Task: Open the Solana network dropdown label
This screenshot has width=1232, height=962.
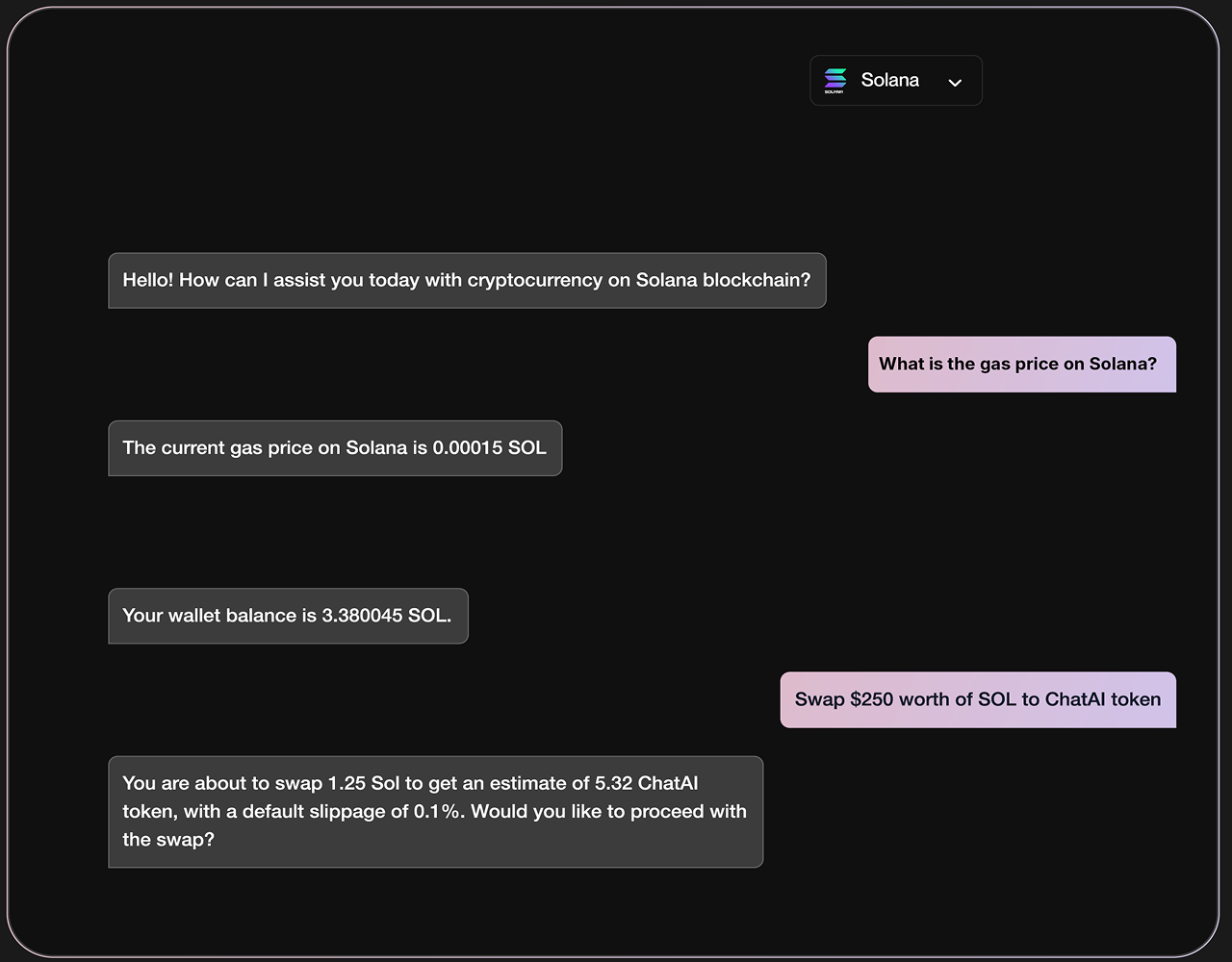Action: tap(890, 80)
